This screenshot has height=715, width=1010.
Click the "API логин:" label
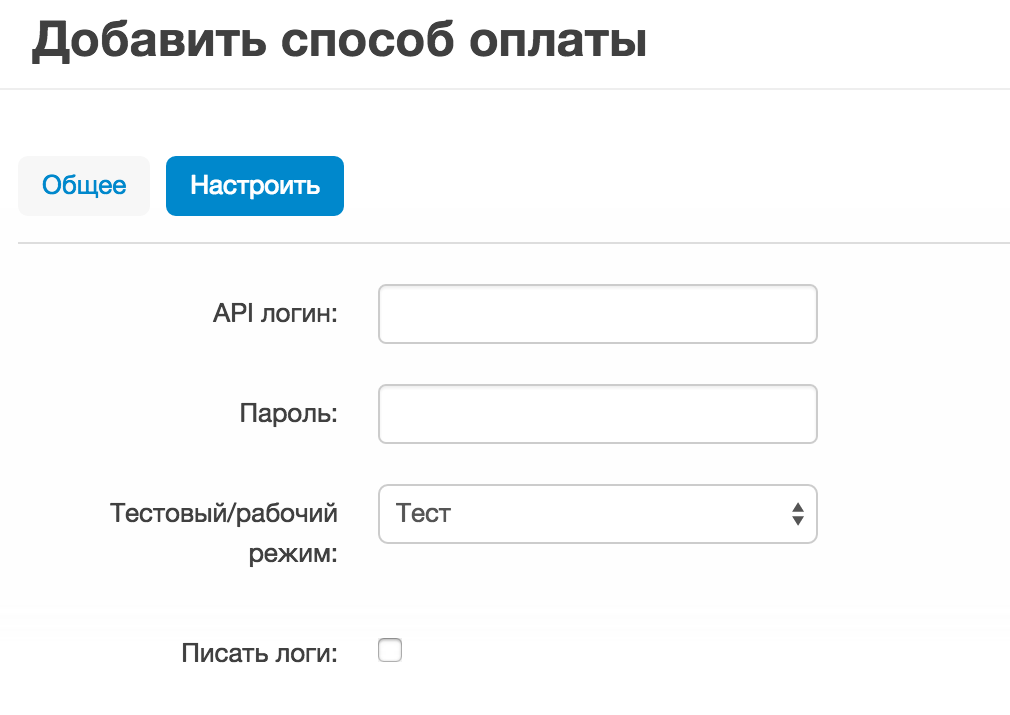point(275,314)
